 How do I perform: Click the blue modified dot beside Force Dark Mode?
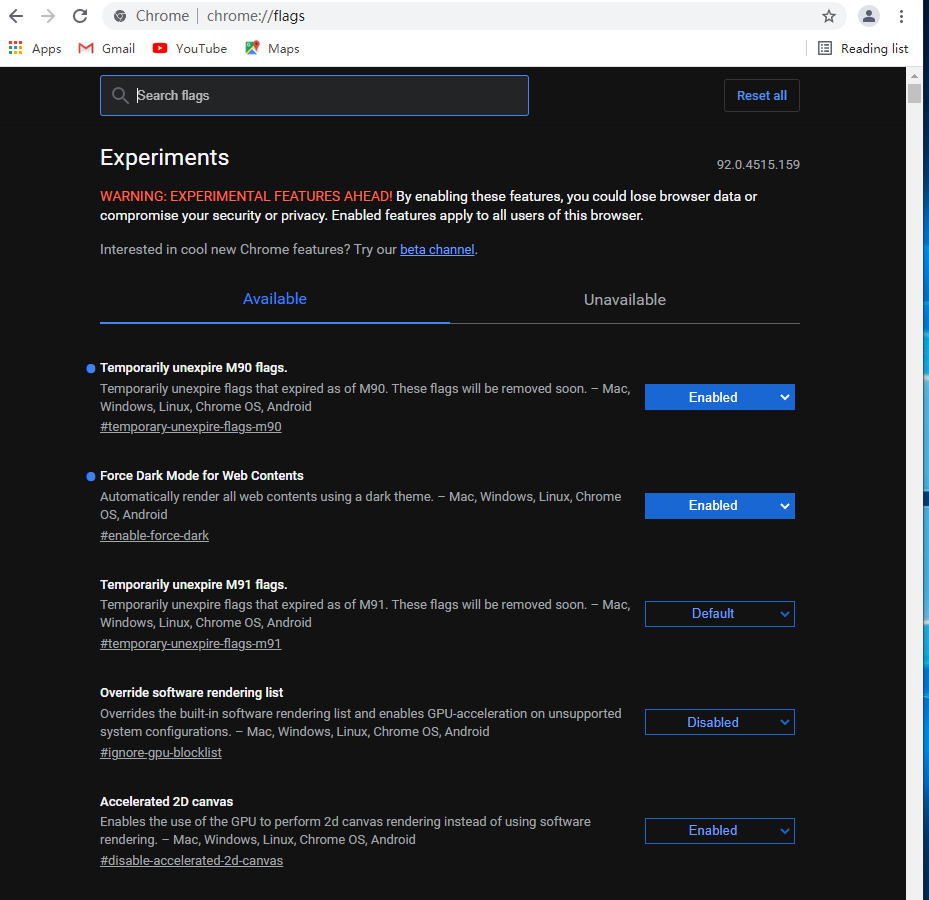coord(91,476)
